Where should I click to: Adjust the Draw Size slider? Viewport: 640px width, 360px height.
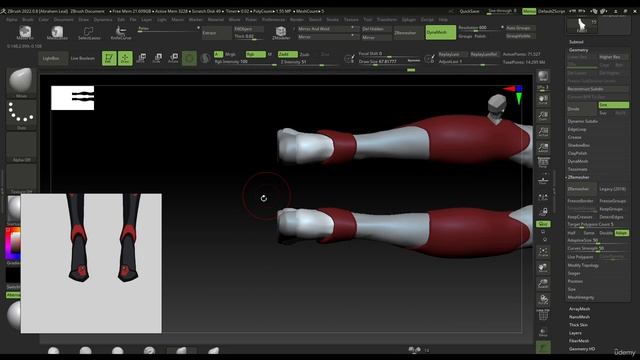point(390,62)
